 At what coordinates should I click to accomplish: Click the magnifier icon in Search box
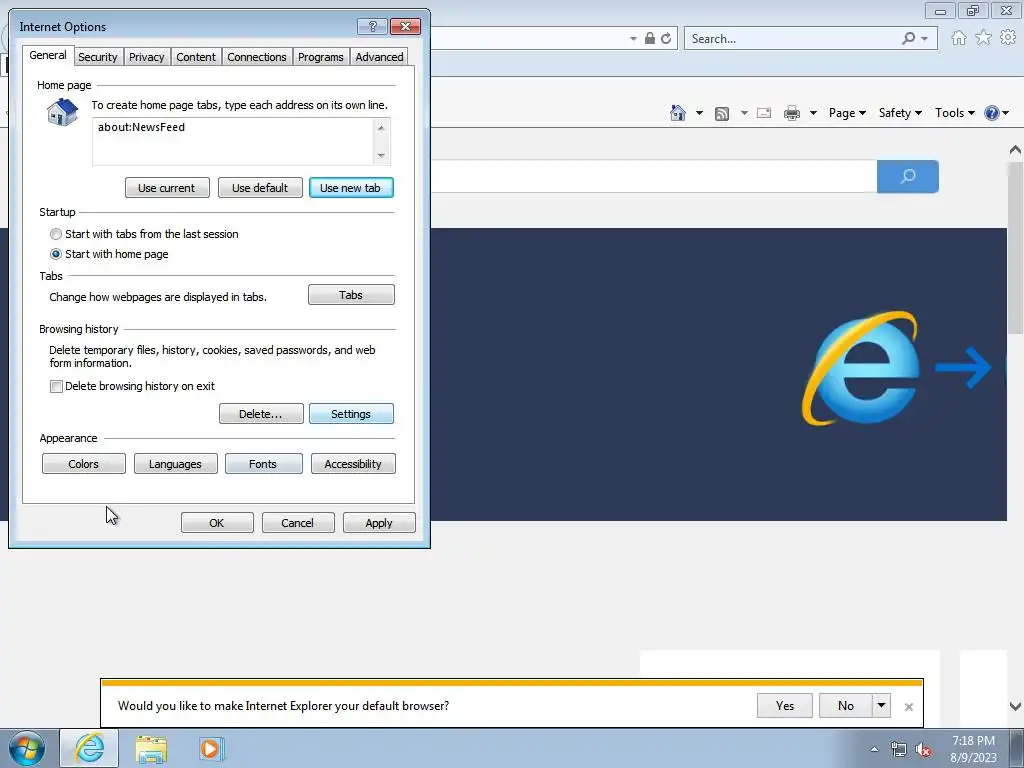tap(908, 39)
